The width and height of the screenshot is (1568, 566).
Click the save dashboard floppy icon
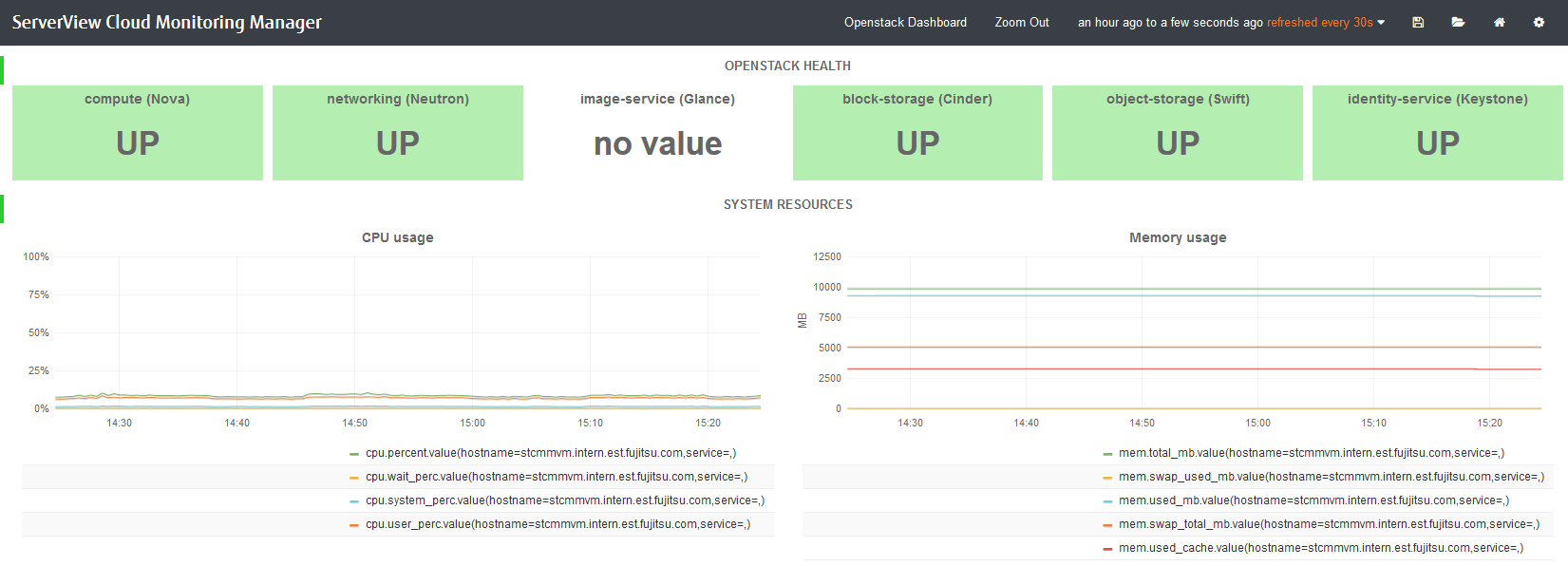point(1418,23)
